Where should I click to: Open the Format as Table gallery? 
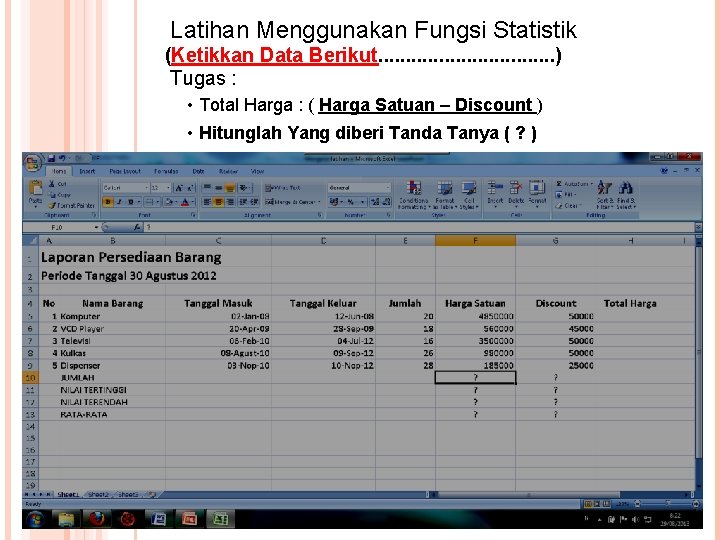[x=444, y=195]
